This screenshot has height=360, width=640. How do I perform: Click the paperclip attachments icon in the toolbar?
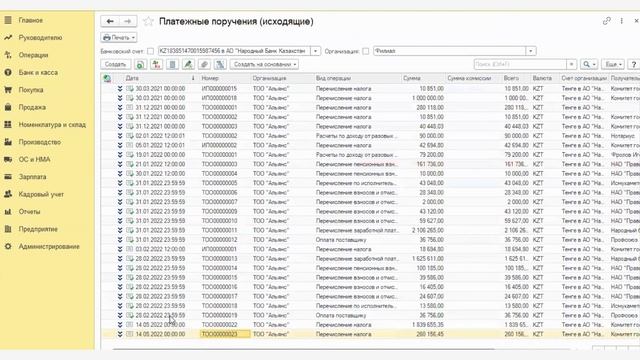point(204,64)
